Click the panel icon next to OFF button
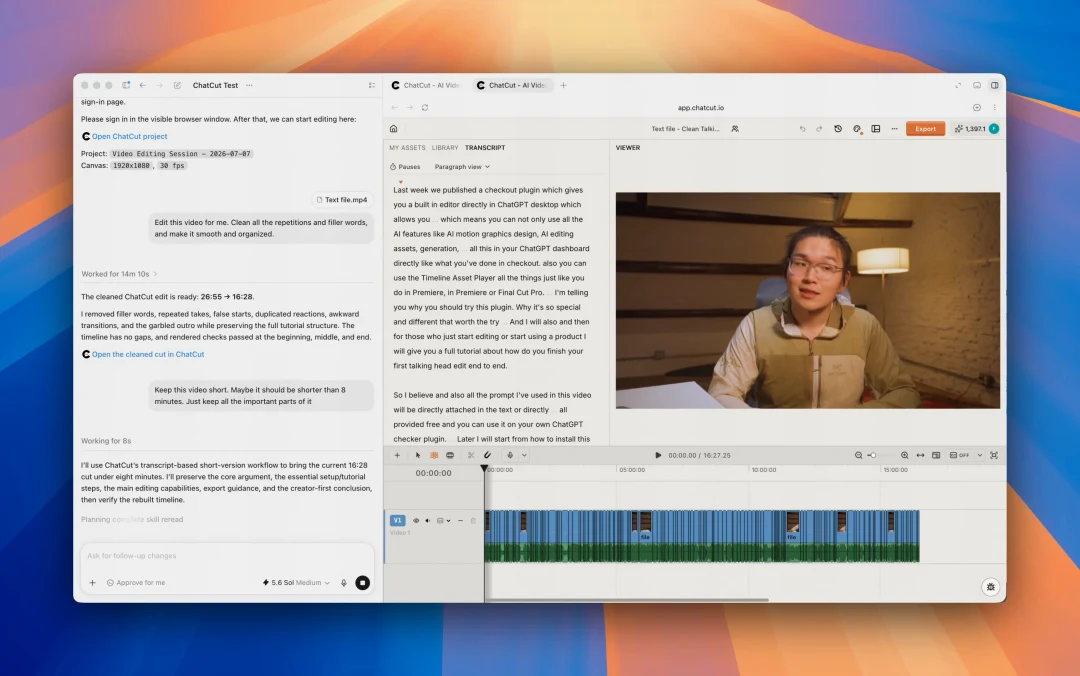The height and width of the screenshot is (676, 1080). click(x=936, y=455)
